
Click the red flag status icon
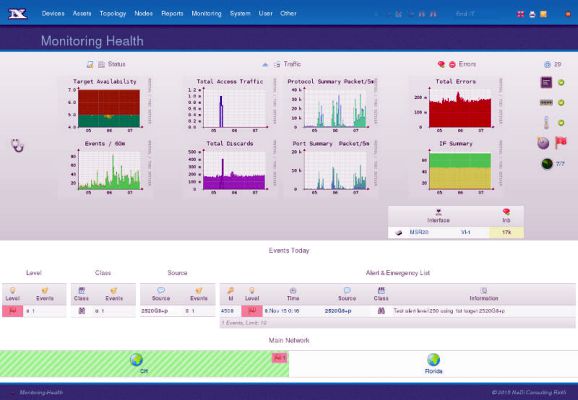pyautogui.click(x=561, y=142)
